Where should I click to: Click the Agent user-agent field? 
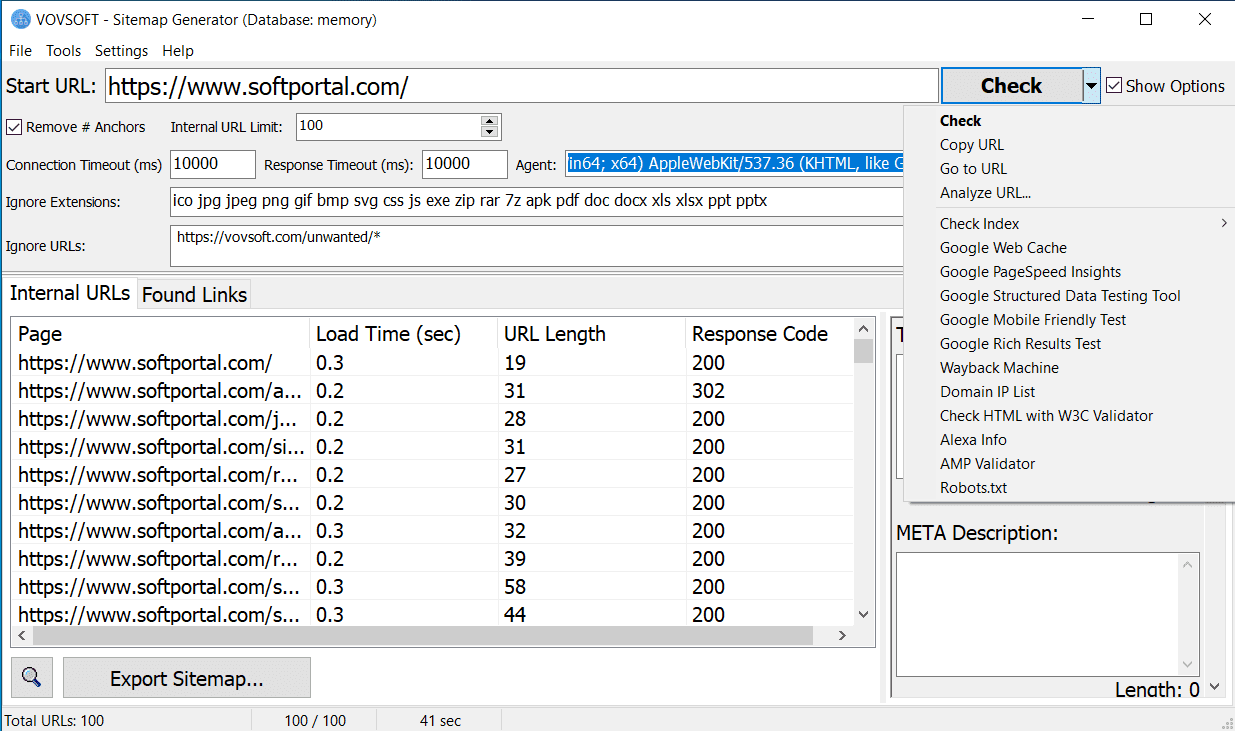[734, 164]
